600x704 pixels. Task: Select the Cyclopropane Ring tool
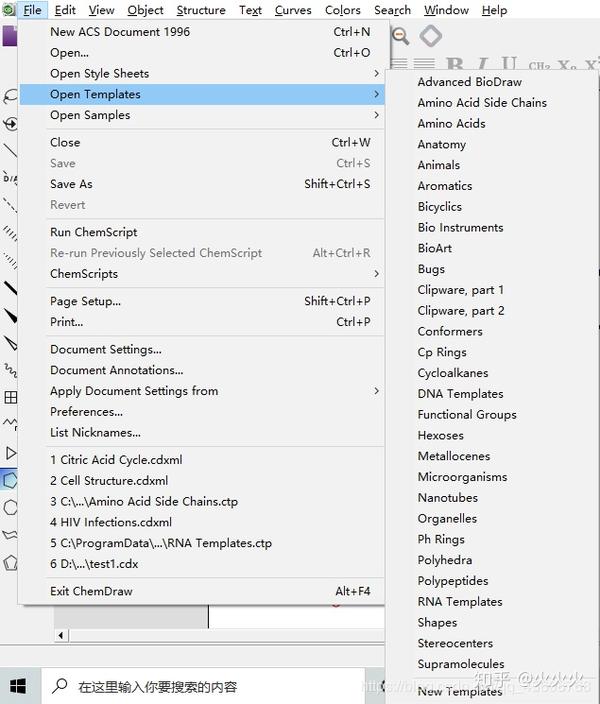click(10, 453)
